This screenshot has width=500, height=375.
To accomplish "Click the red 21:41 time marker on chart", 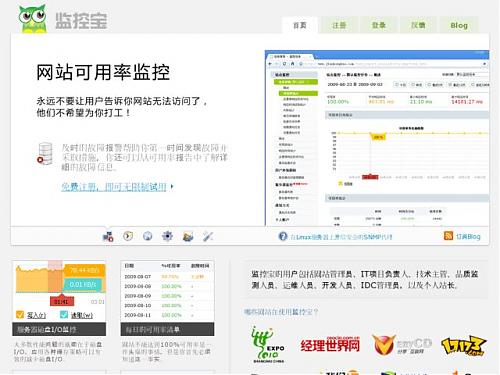I will coord(61,302).
